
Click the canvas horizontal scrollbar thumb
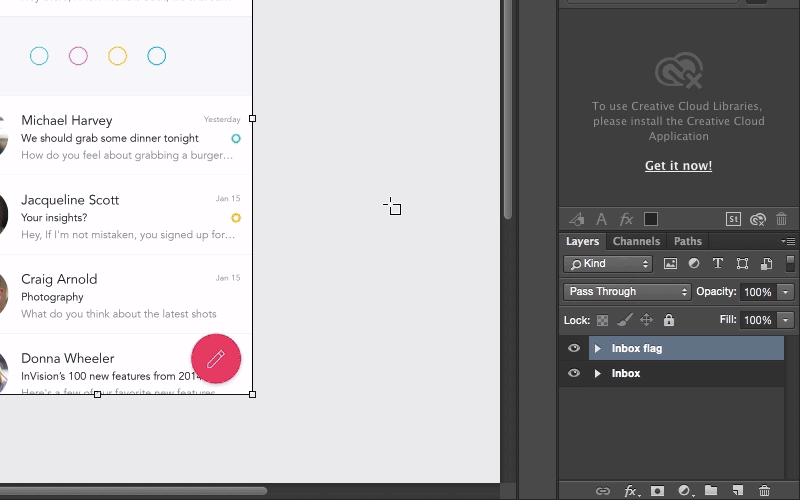tap(134, 491)
